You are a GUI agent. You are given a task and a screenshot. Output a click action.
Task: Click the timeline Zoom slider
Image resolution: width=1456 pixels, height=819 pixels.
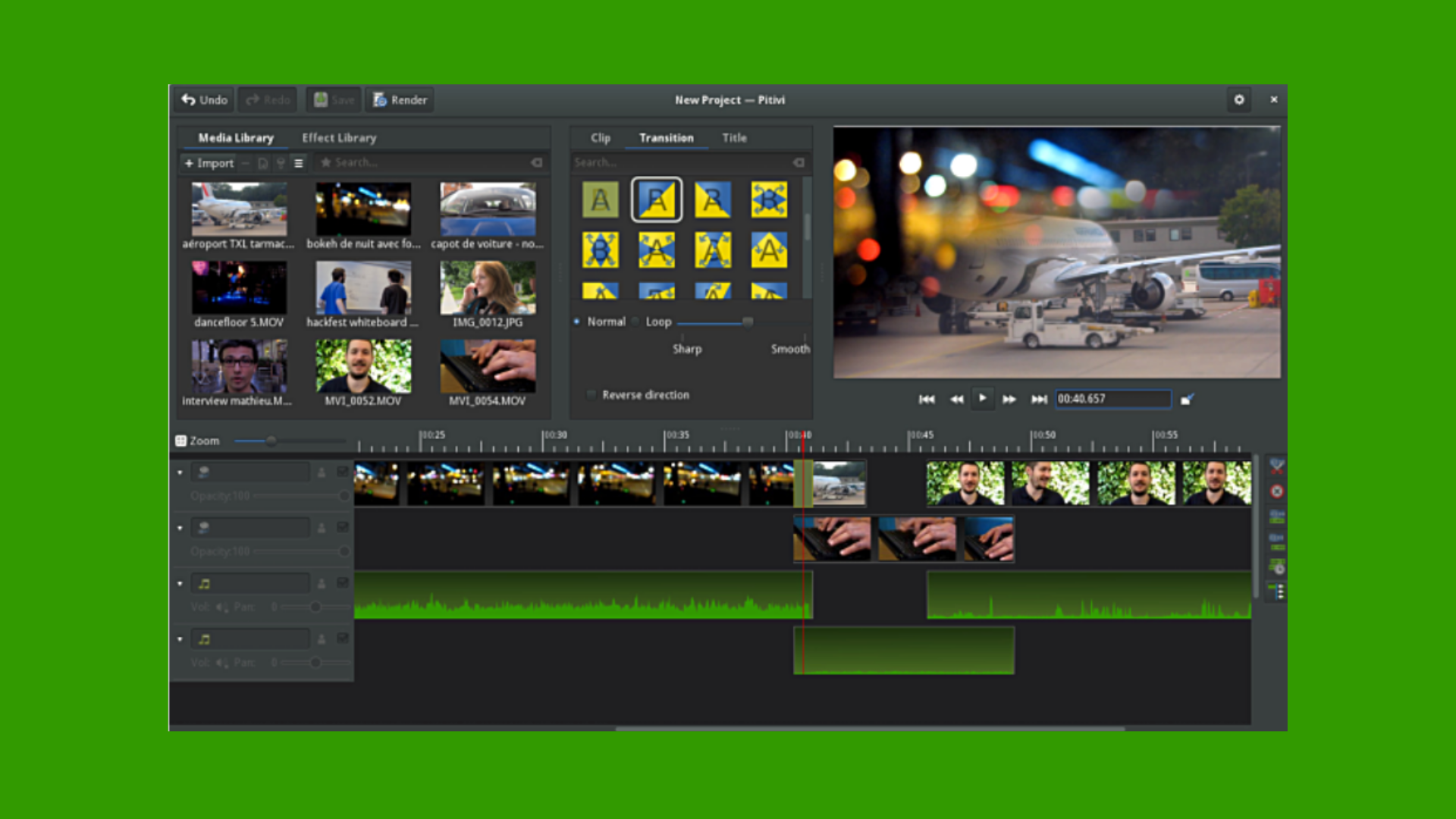[291, 441]
